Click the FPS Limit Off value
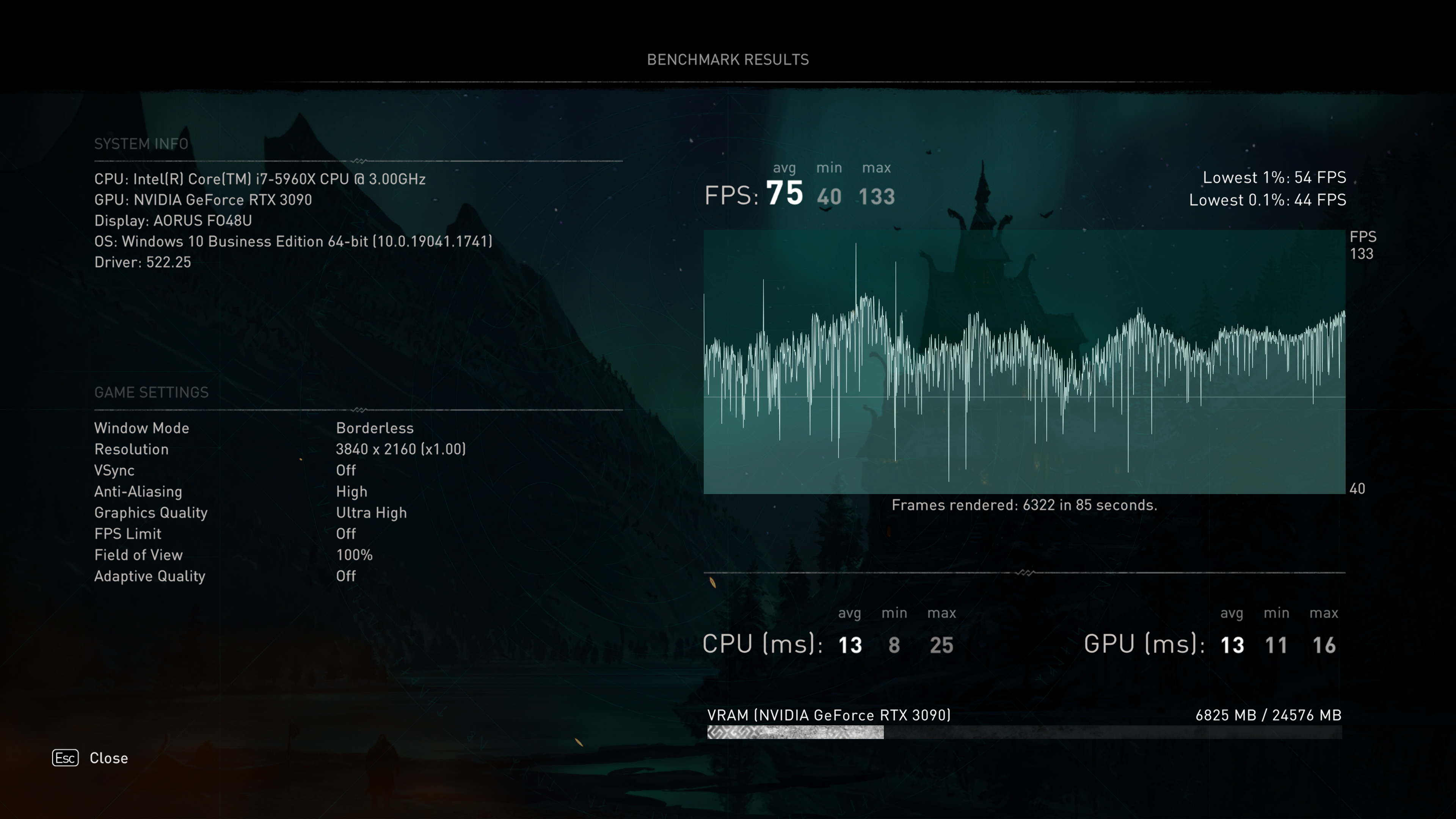The height and width of the screenshot is (819, 1456). click(x=345, y=533)
